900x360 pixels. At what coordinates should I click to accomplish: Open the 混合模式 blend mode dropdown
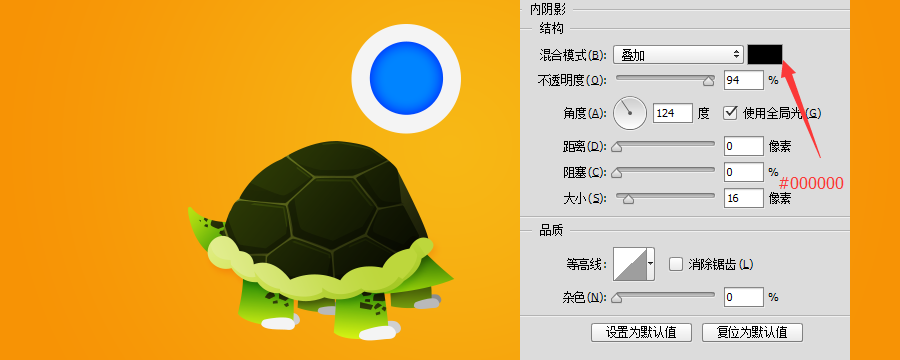click(678, 55)
